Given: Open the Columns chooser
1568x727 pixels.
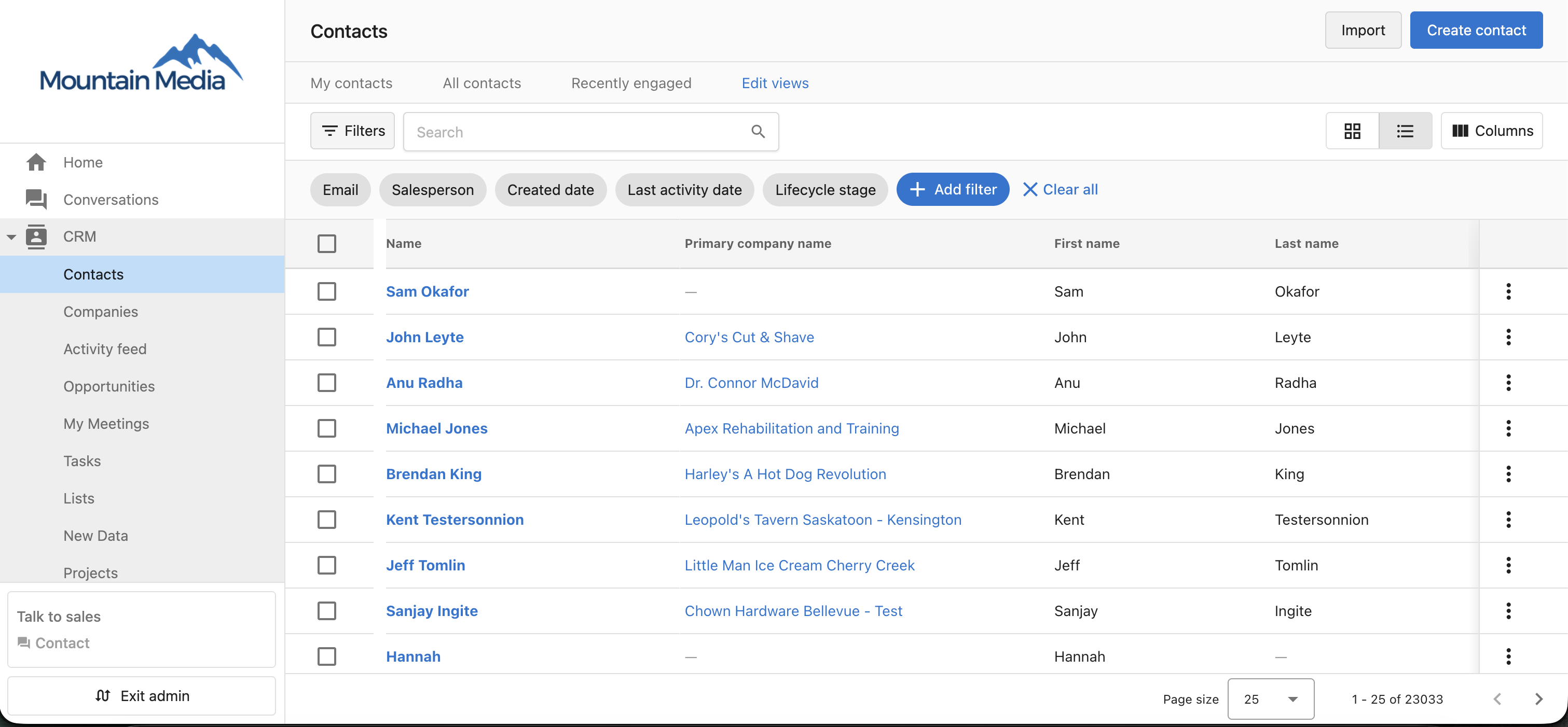Looking at the screenshot, I should coord(1491,131).
